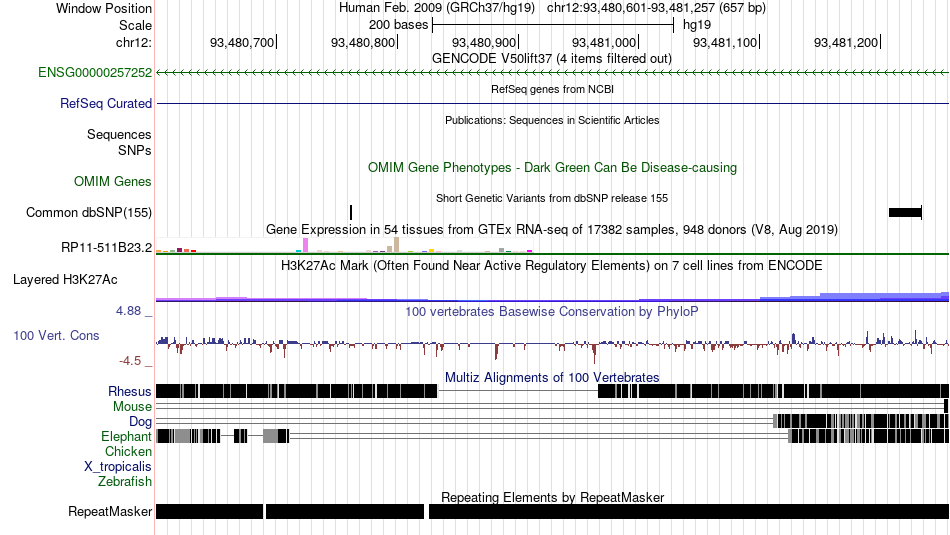
Task: Click Publications: Sequences in Scientific Articles title
Action: pyautogui.click(x=552, y=120)
